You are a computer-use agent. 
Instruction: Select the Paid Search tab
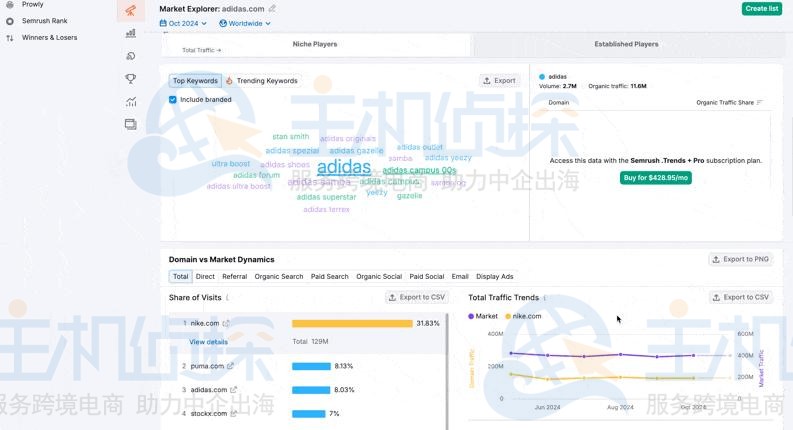coord(330,277)
